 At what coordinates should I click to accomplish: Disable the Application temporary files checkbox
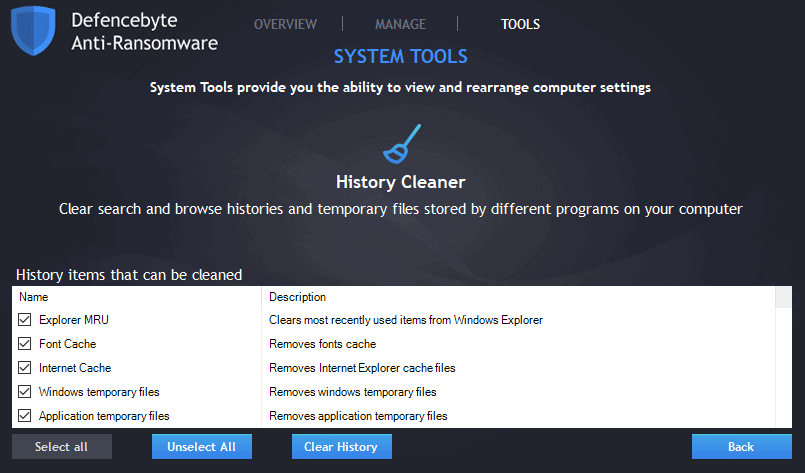tap(24, 415)
